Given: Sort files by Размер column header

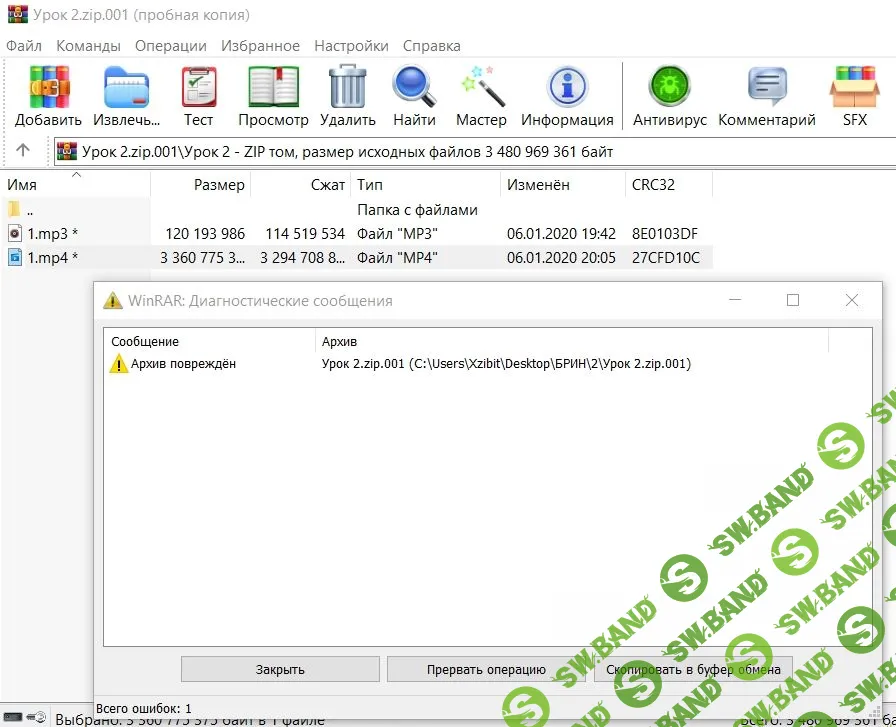Looking at the screenshot, I should click(219, 185).
